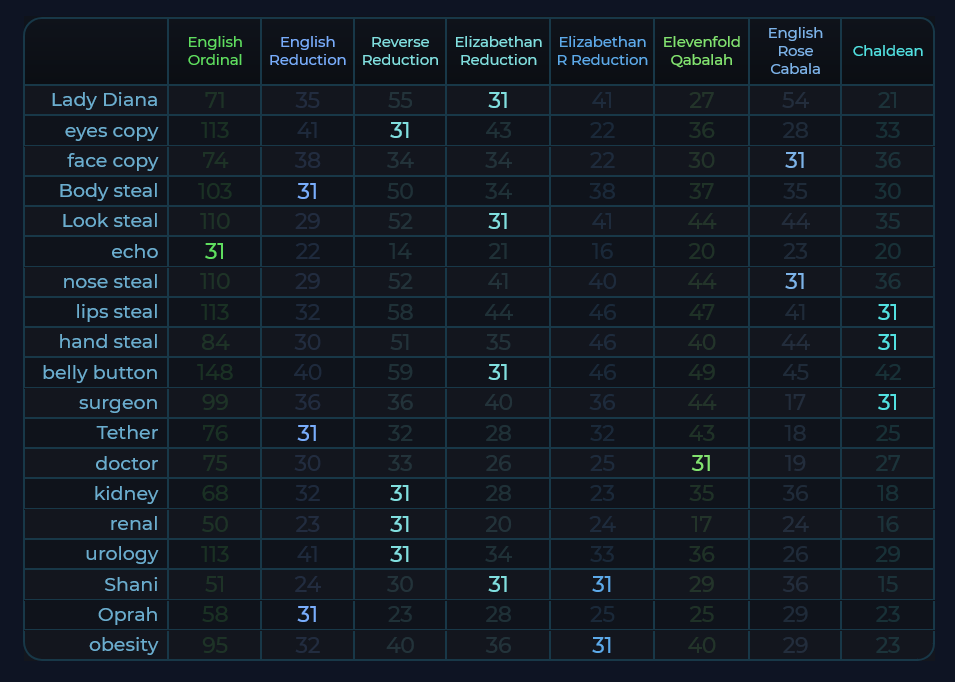Viewport: 955px width, 682px height.
Task: Click the Lady Diana row label
Action: click(104, 100)
